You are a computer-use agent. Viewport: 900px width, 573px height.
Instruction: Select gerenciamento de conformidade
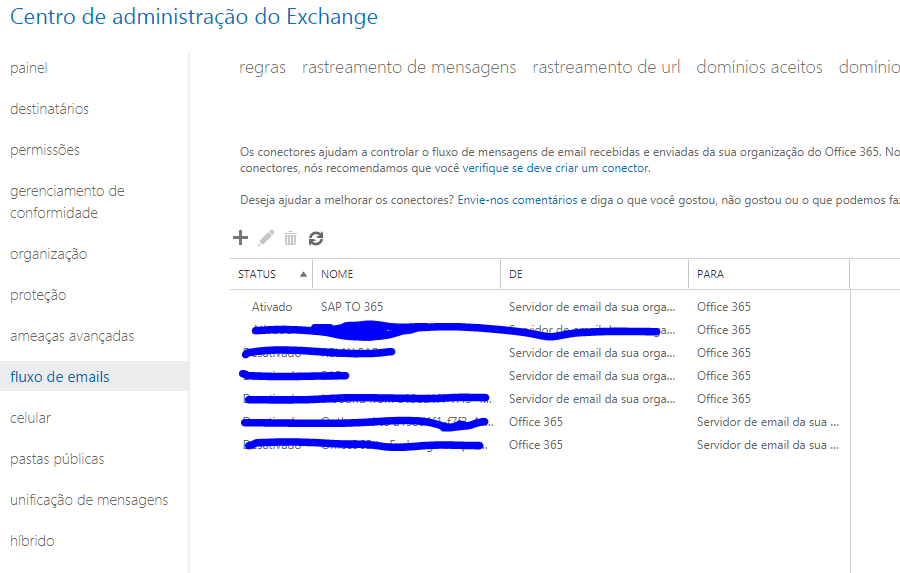[67, 202]
